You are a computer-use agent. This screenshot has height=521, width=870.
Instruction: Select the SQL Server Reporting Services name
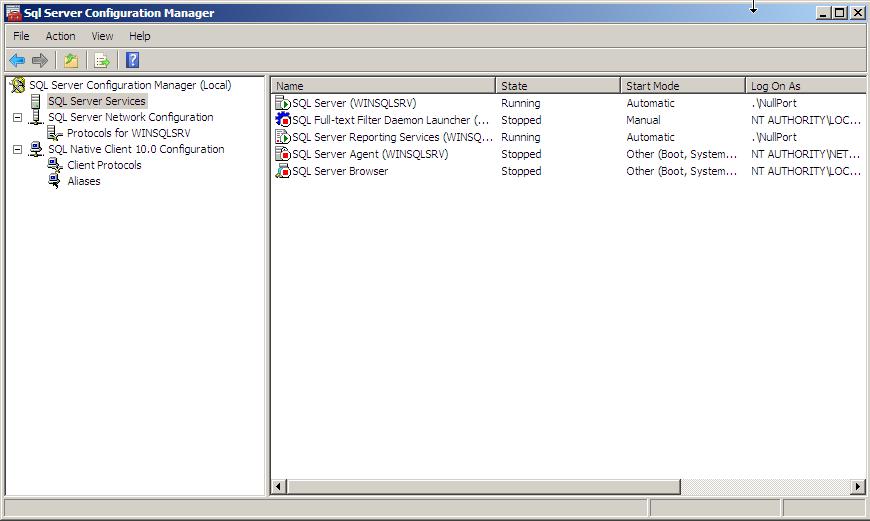pos(392,137)
